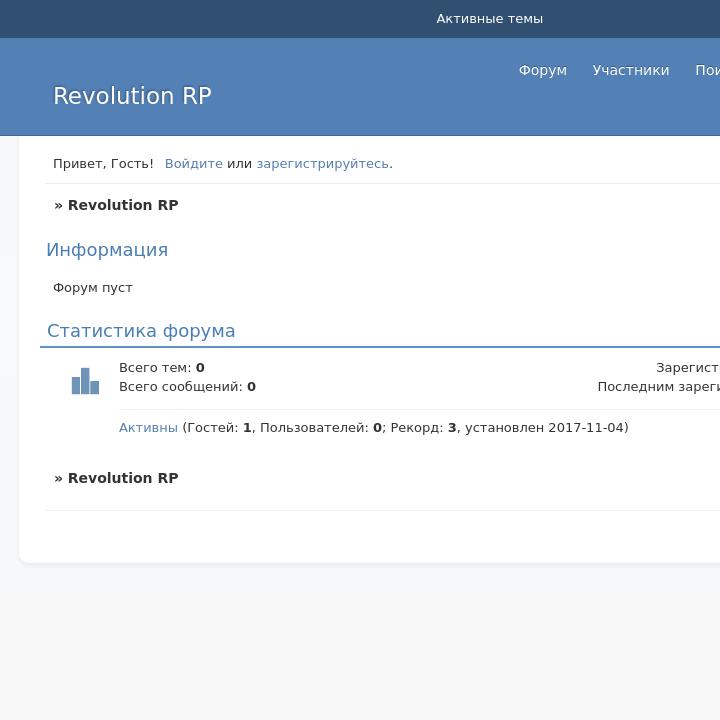Open the Активны users link

click(x=148, y=428)
